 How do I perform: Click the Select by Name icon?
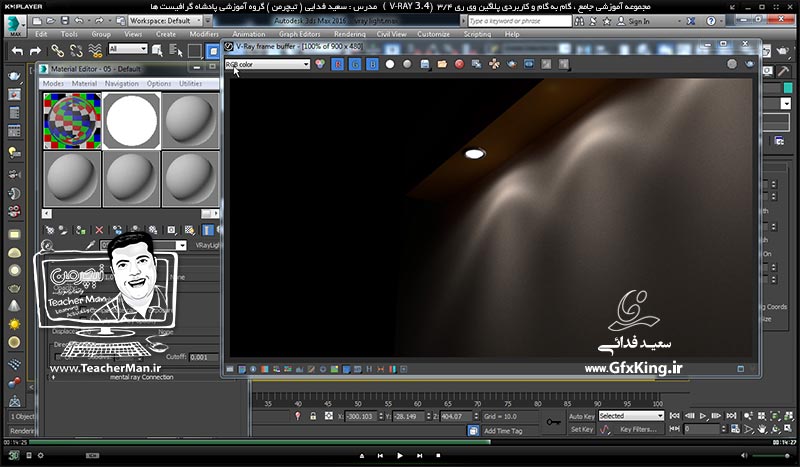point(176,51)
